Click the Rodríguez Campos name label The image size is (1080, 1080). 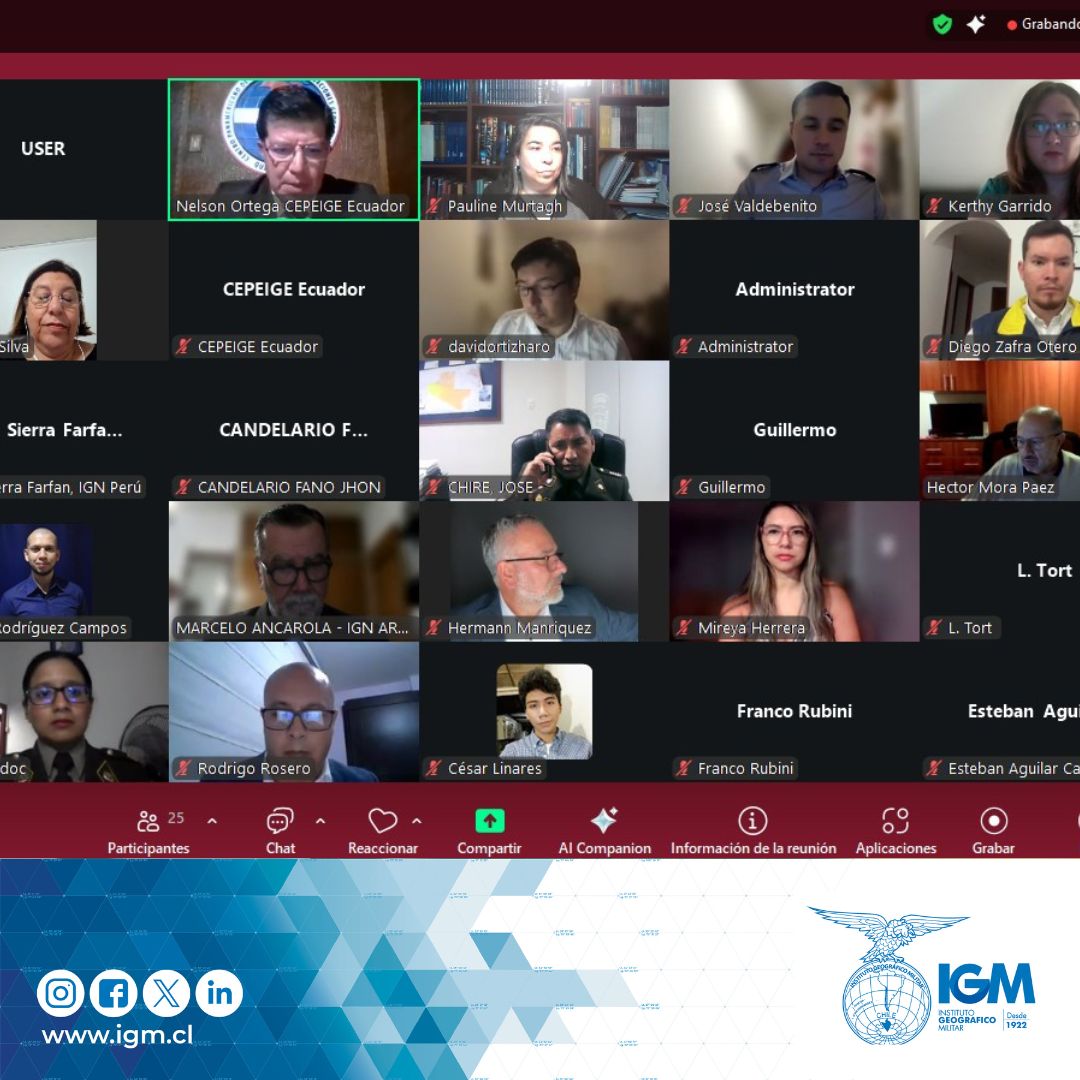coord(63,627)
